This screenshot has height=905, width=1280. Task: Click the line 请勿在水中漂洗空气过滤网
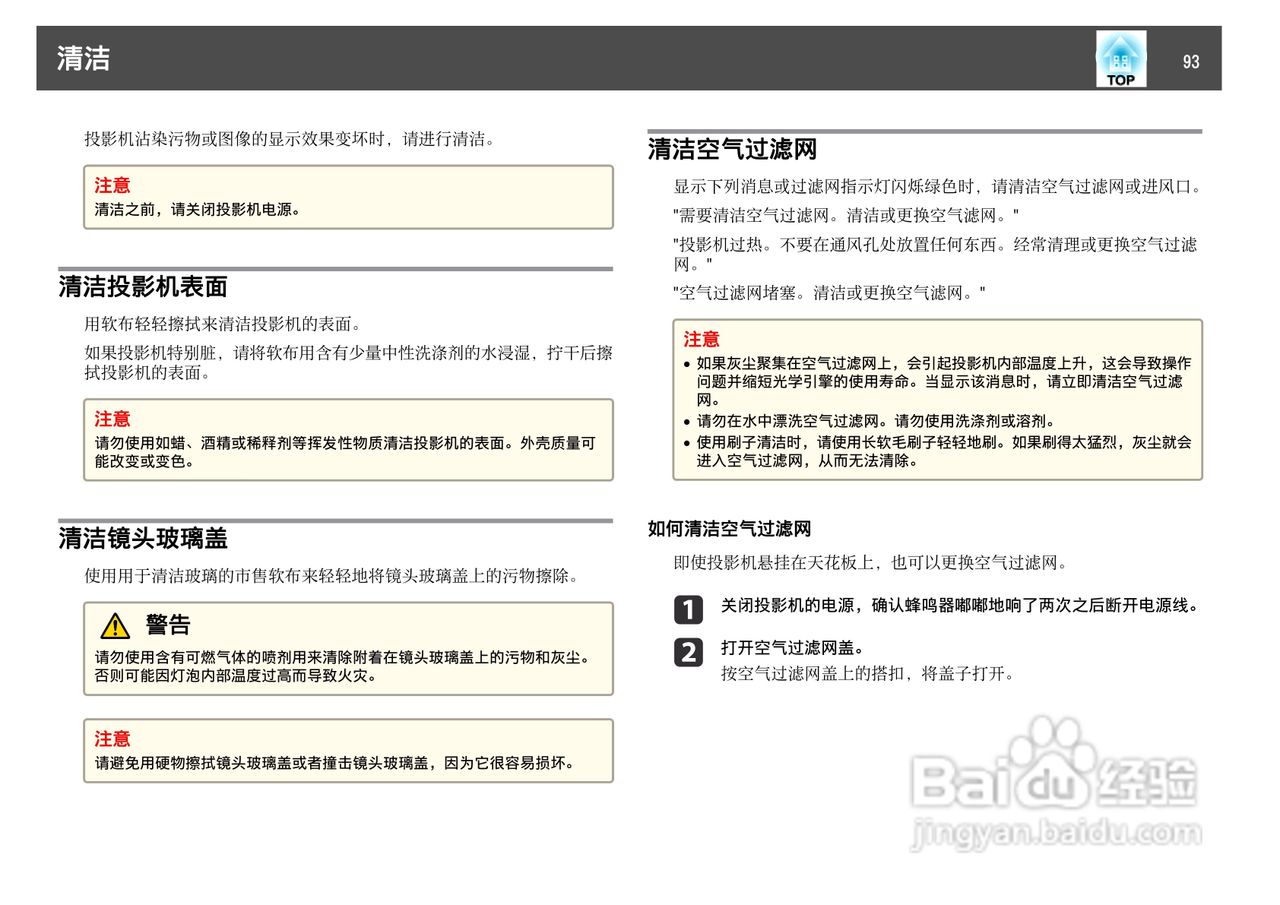(876, 421)
